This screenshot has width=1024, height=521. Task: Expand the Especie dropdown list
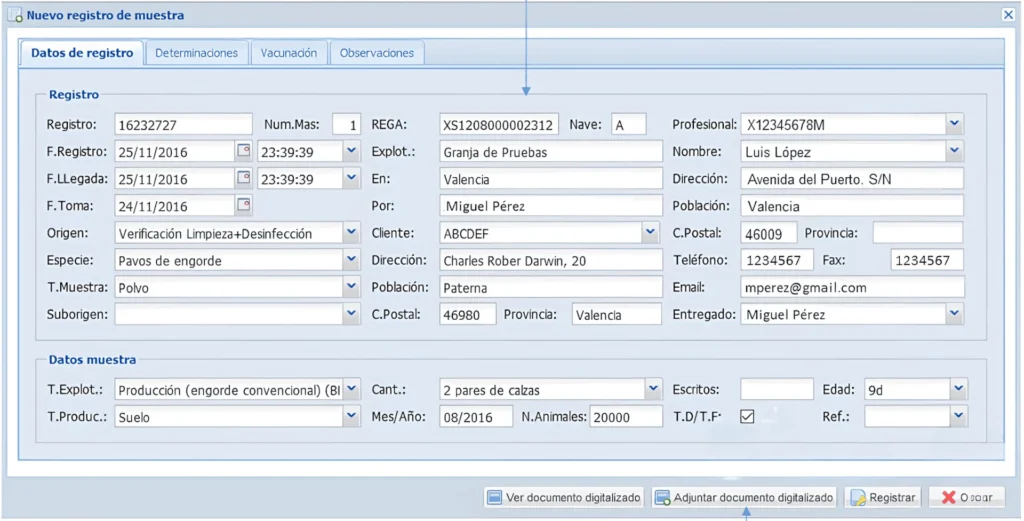[x=351, y=260]
